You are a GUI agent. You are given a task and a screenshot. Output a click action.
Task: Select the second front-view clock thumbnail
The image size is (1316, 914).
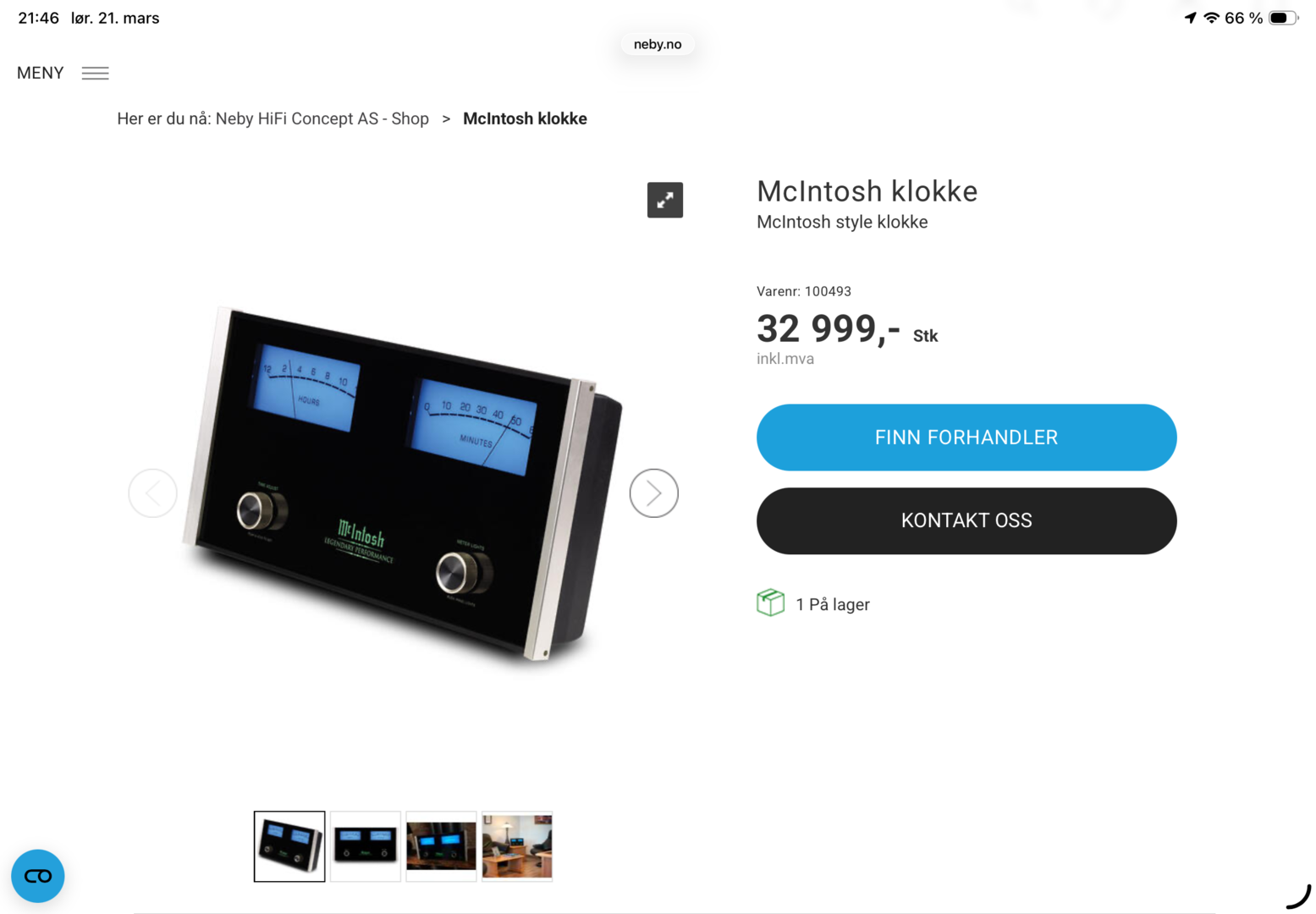pos(366,846)
